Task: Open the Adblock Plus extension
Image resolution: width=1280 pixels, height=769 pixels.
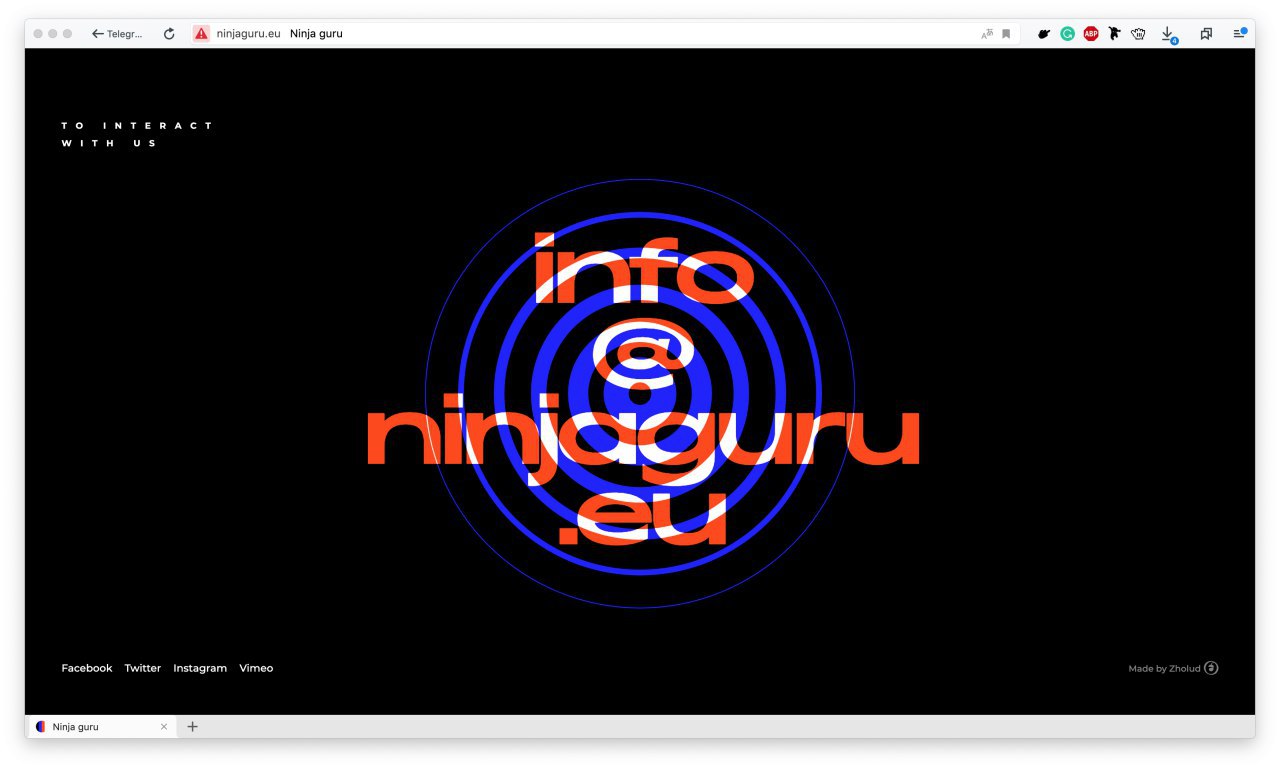Action: (1091, 34)
